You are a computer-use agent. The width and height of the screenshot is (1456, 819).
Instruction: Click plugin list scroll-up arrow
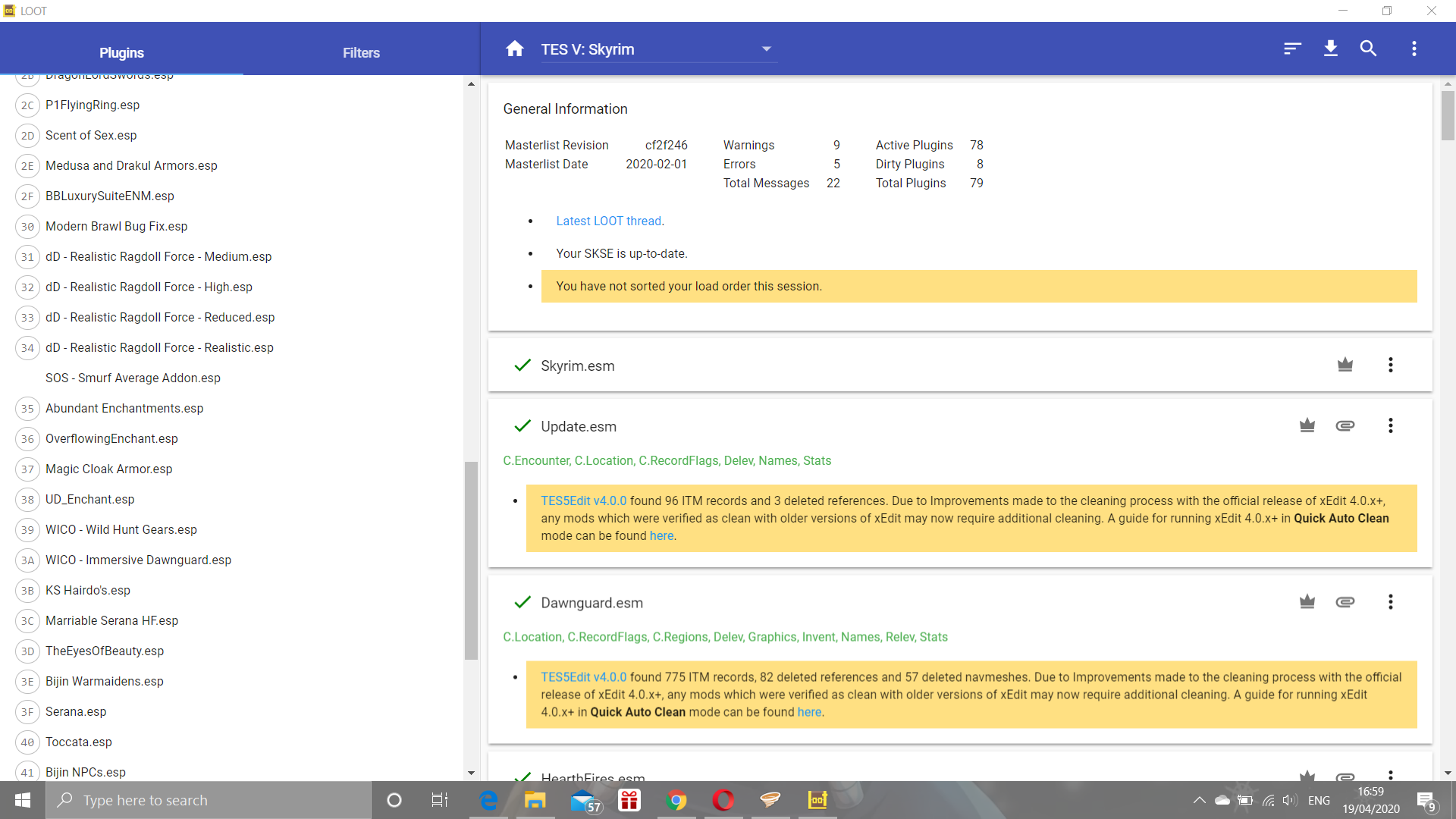point(471,84)
